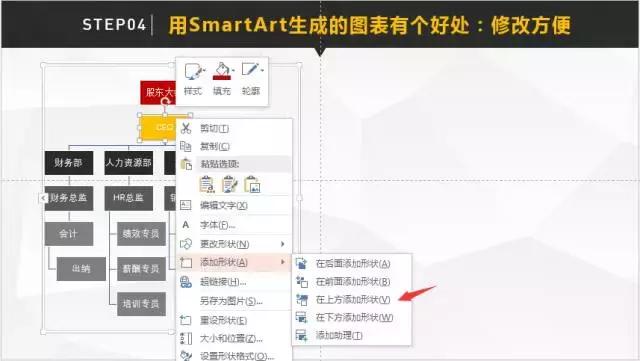Open the 样式 style gallery icon

(x=193, y=72)
